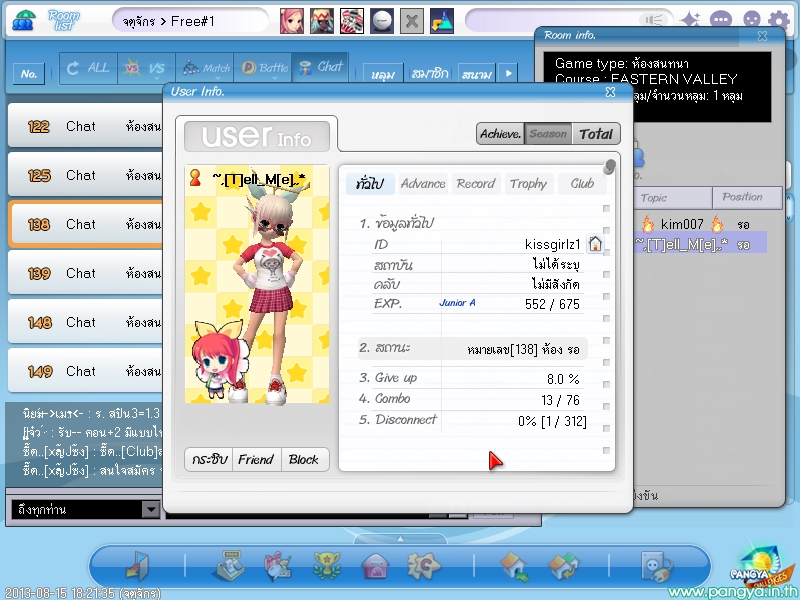This screenshot has width=800, height=600.
Task: Click the หลุม column button
Action: pyautogui.click(x=383, y=74)
